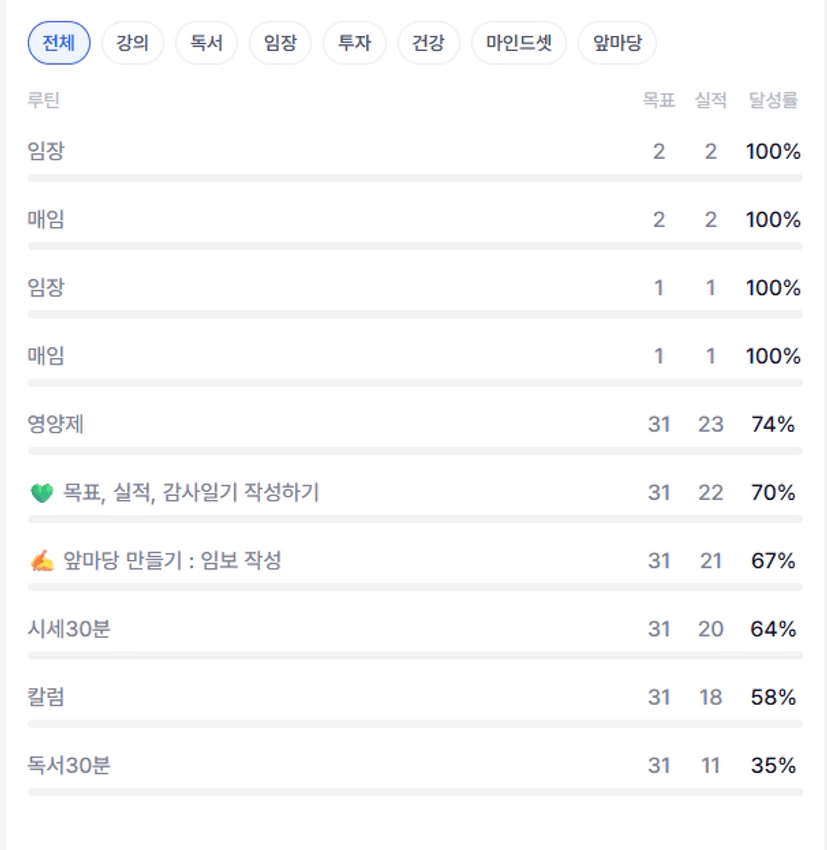This screenshot has width=827, height=850.
Task: Open the 독서 category tab
Action: pos(206,43)
